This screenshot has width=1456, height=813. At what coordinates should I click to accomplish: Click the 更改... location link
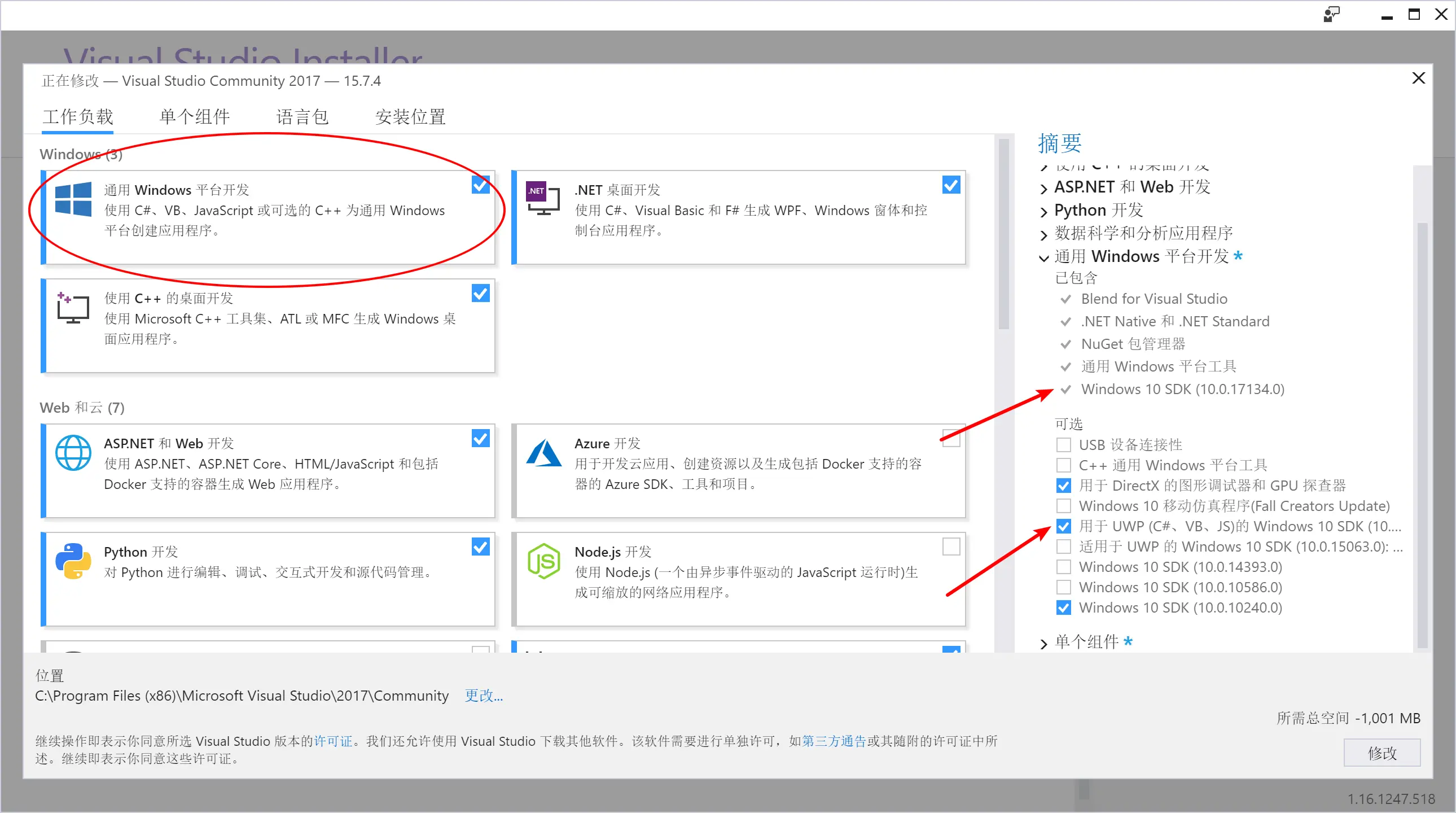click(483, 696)
